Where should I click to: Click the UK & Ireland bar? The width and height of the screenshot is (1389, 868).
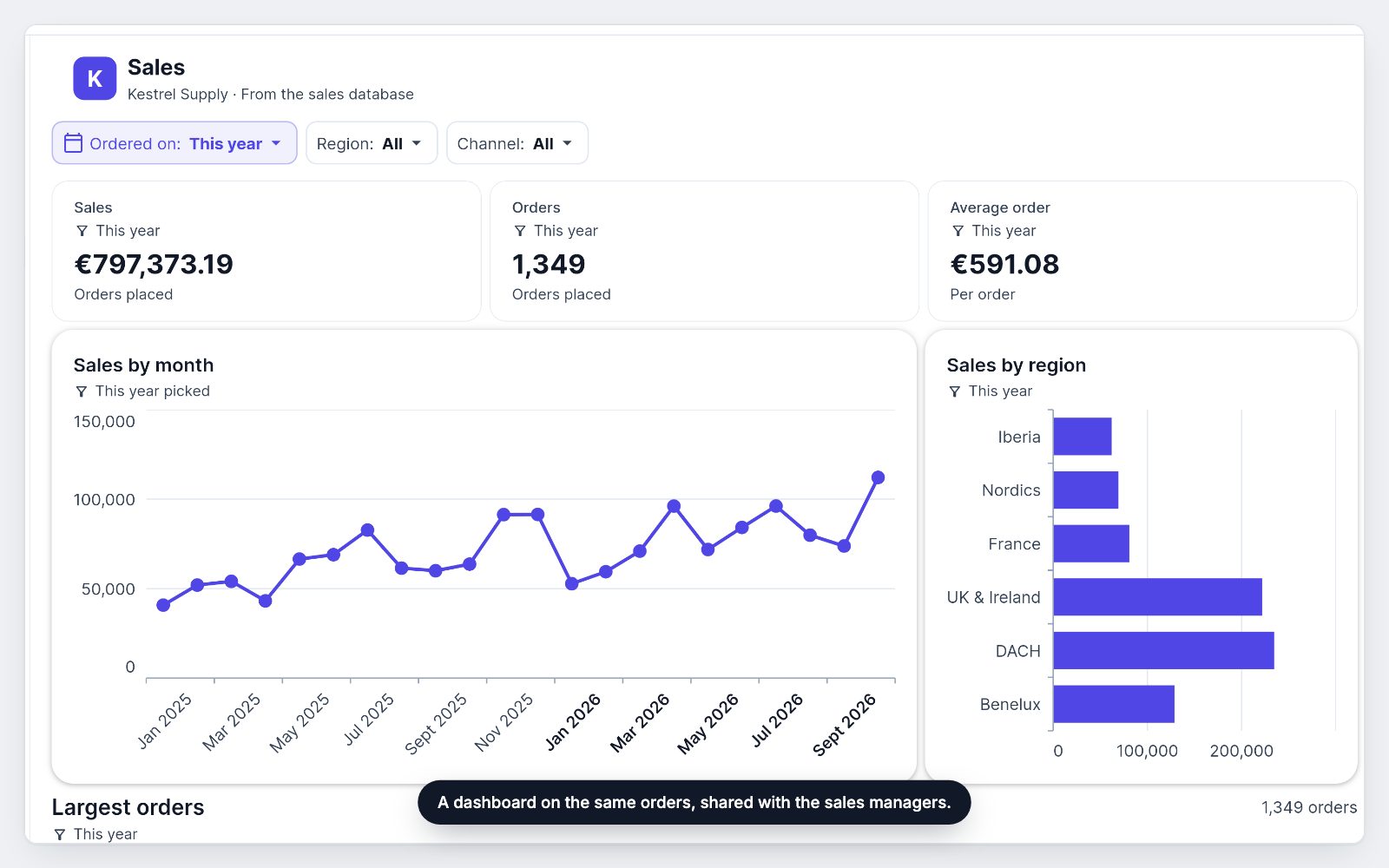(1157, 597)
